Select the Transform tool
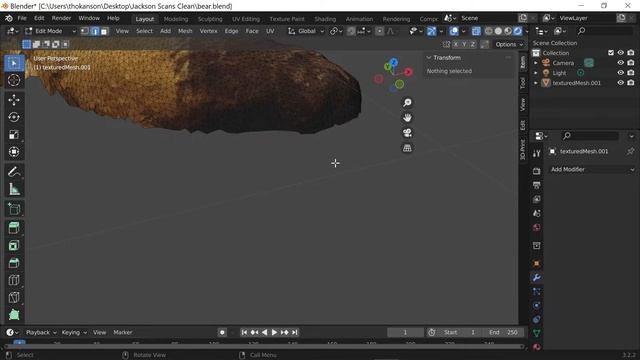 14,152
